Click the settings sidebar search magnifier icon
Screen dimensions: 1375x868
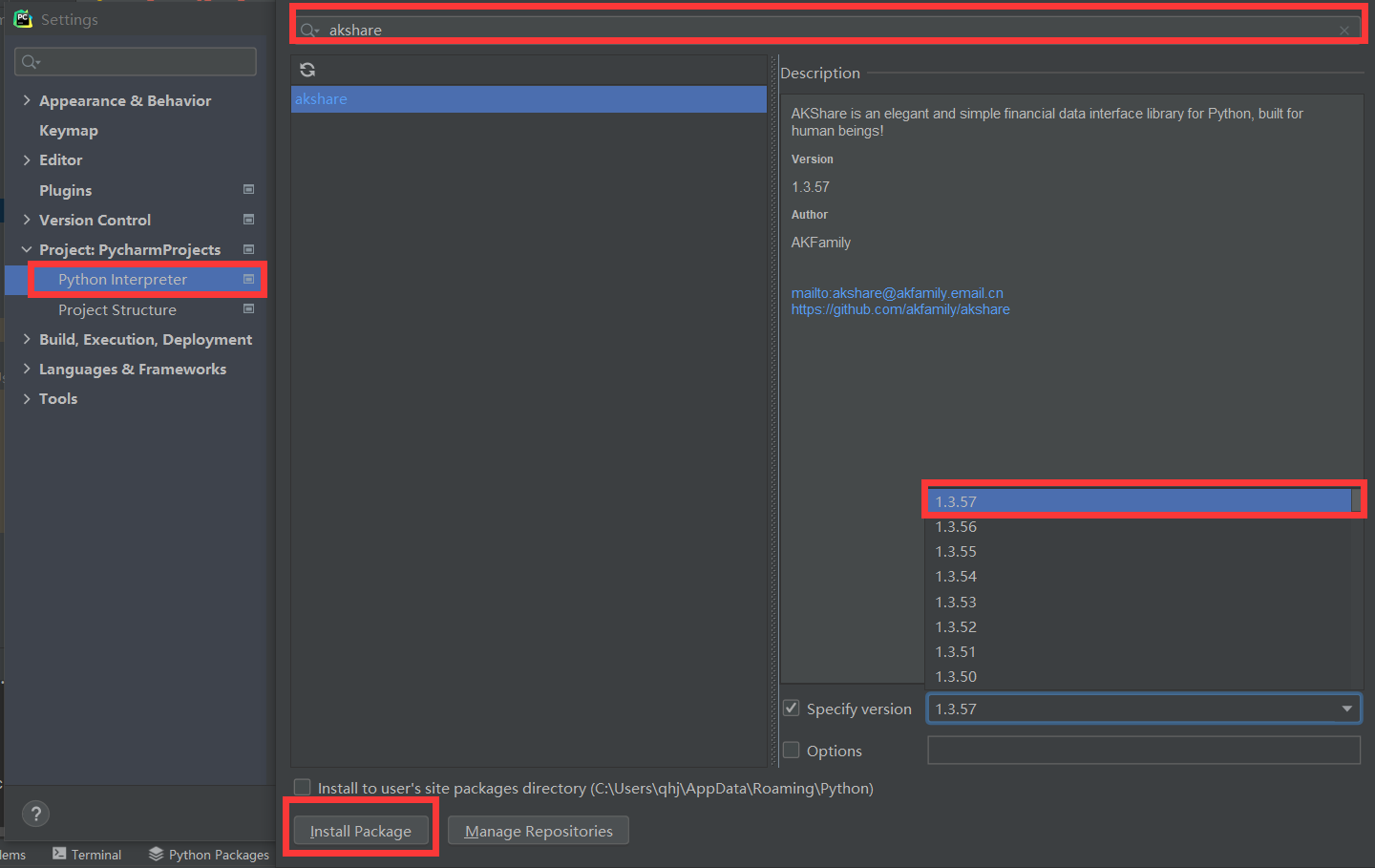31,62
